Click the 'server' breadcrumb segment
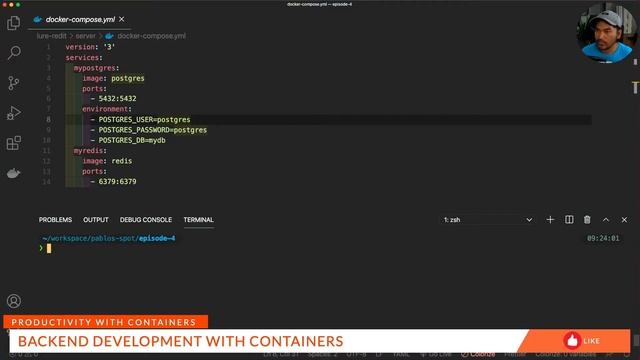Image resolution: width=640 pixels, height=360 pixels. coord(85,36)
